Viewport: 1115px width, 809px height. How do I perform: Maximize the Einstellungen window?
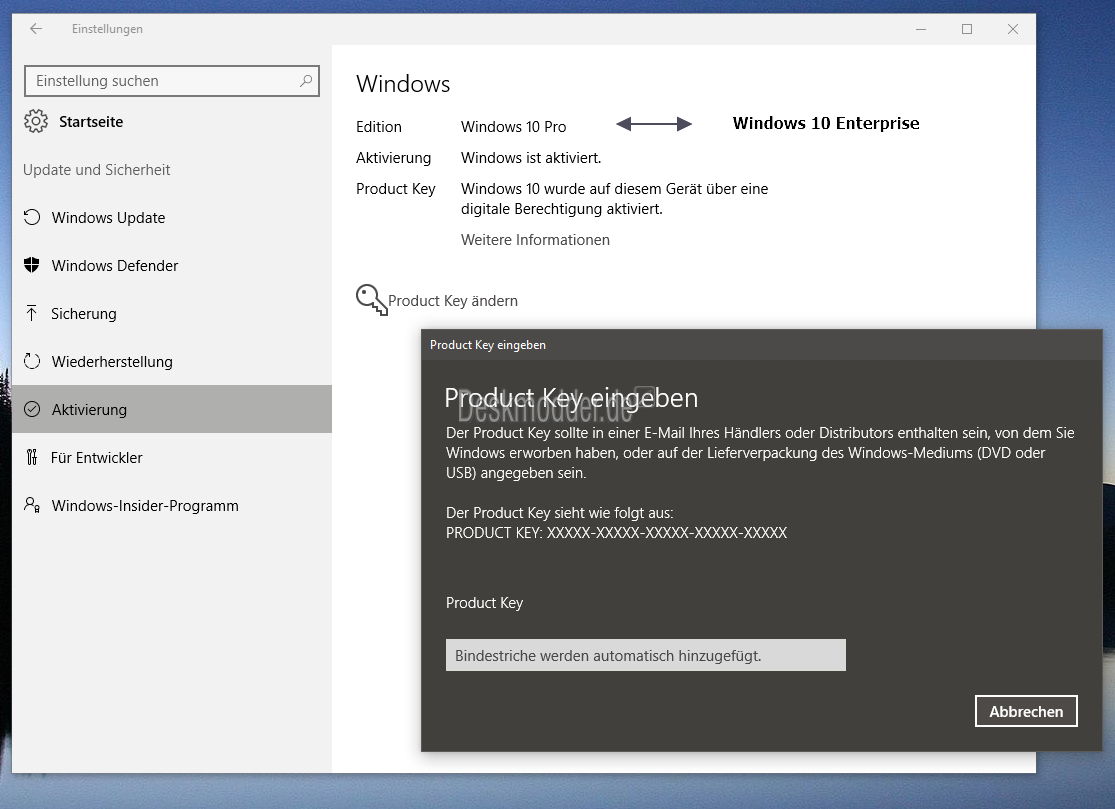(967, 29)
